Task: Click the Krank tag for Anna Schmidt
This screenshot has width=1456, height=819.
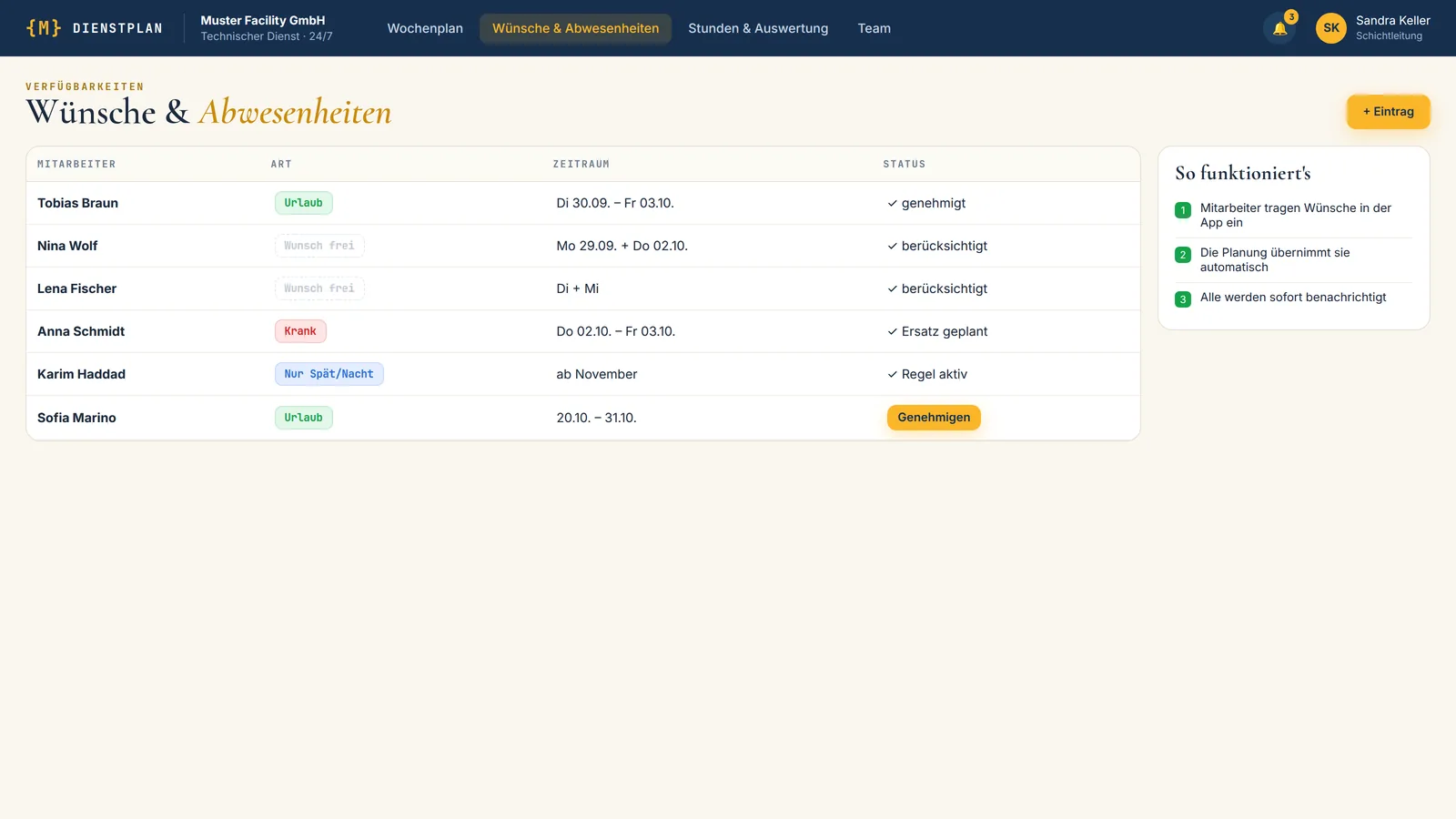Action: pos(300,331)
